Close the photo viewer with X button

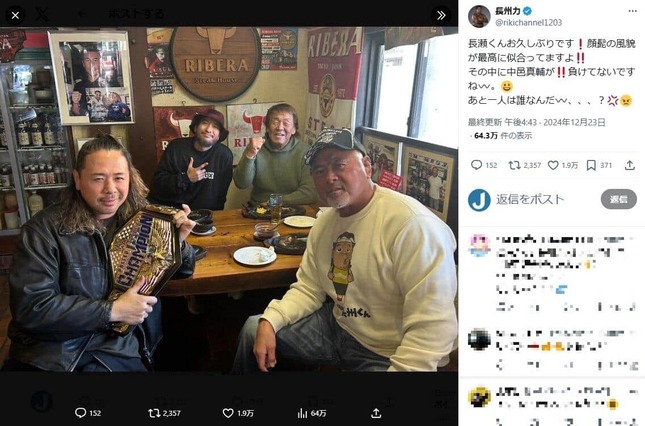pos(14,14)
